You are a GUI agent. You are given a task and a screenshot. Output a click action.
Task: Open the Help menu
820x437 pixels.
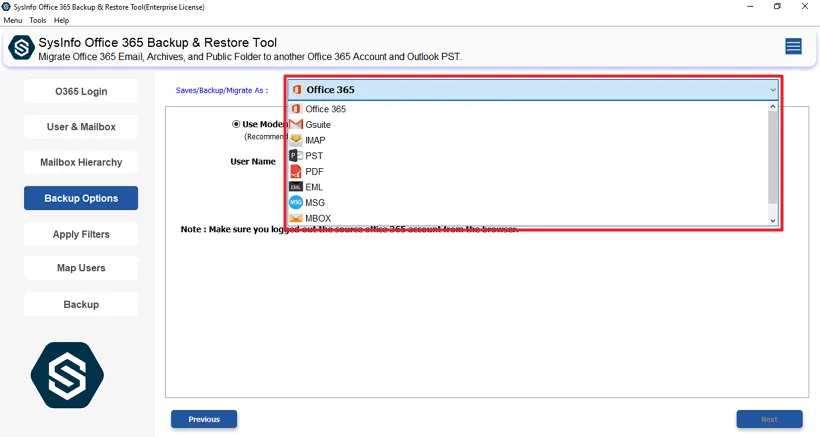[62, 20]
